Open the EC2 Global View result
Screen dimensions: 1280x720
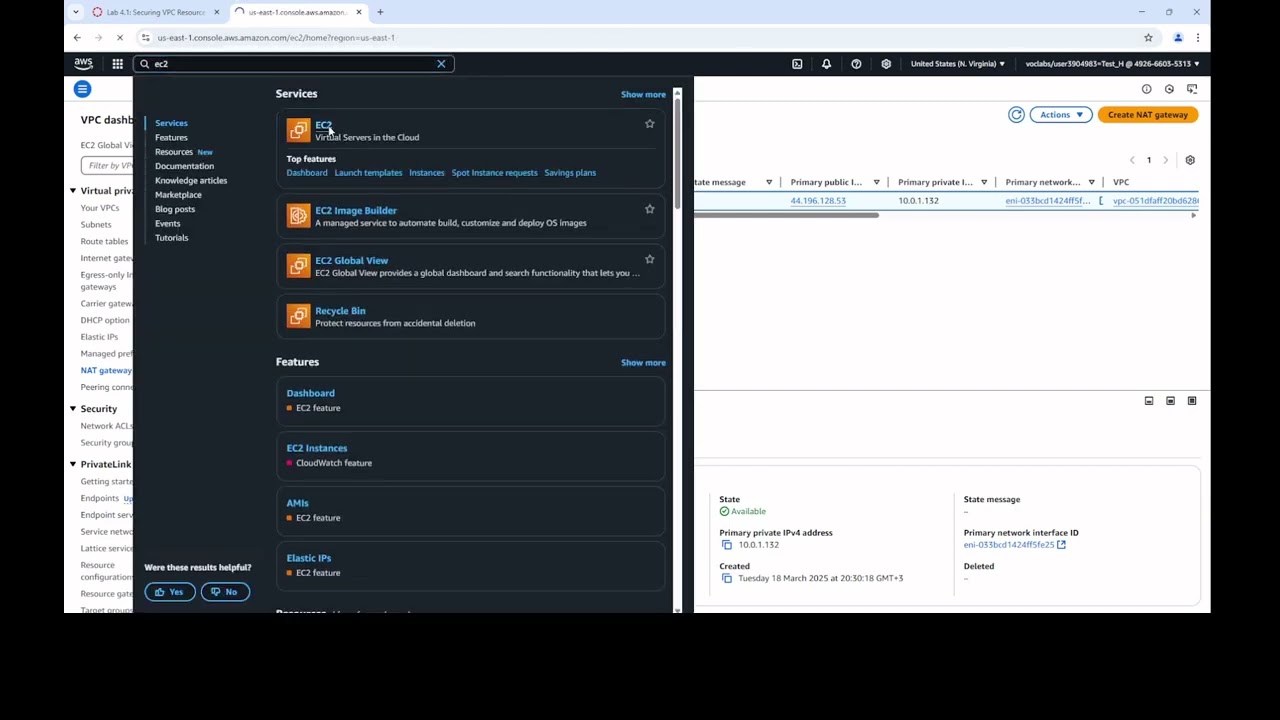click(351, 261)
